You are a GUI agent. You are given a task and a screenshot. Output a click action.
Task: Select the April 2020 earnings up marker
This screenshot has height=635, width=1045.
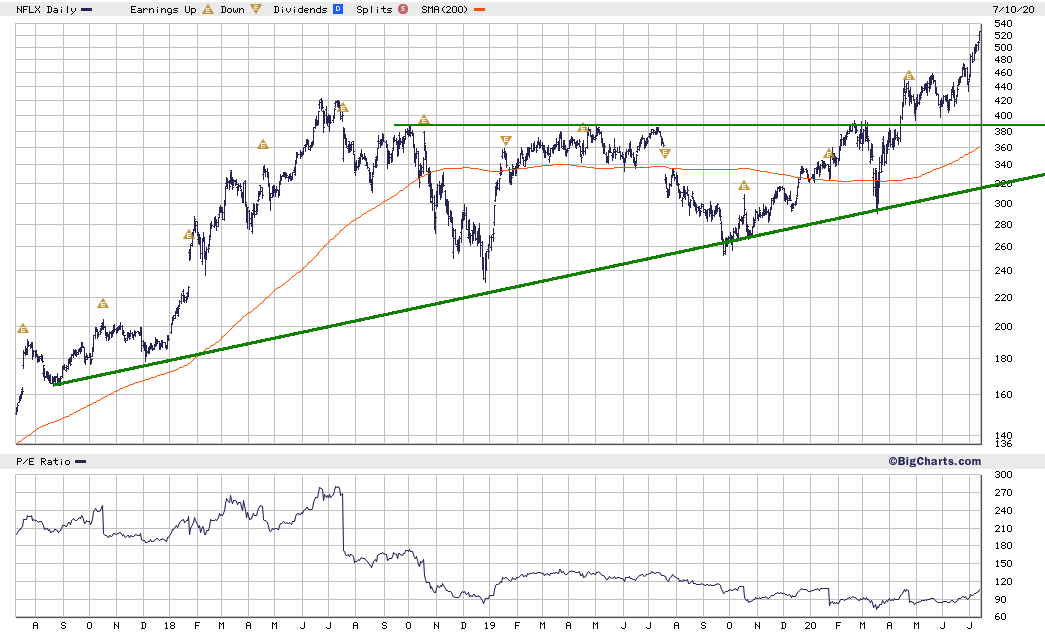[908, 76]
